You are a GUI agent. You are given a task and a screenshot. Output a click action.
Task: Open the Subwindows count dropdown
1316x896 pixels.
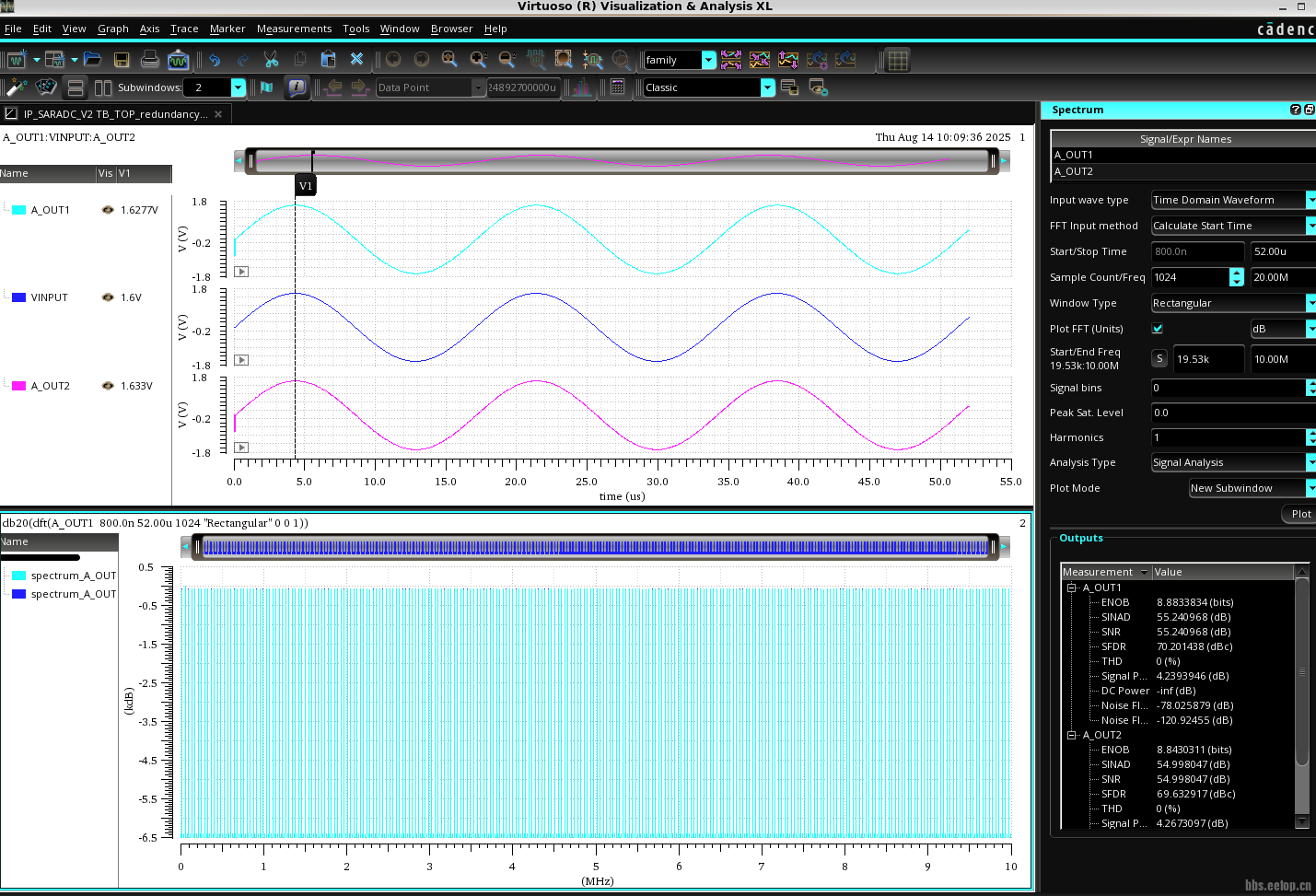[238, 87]
